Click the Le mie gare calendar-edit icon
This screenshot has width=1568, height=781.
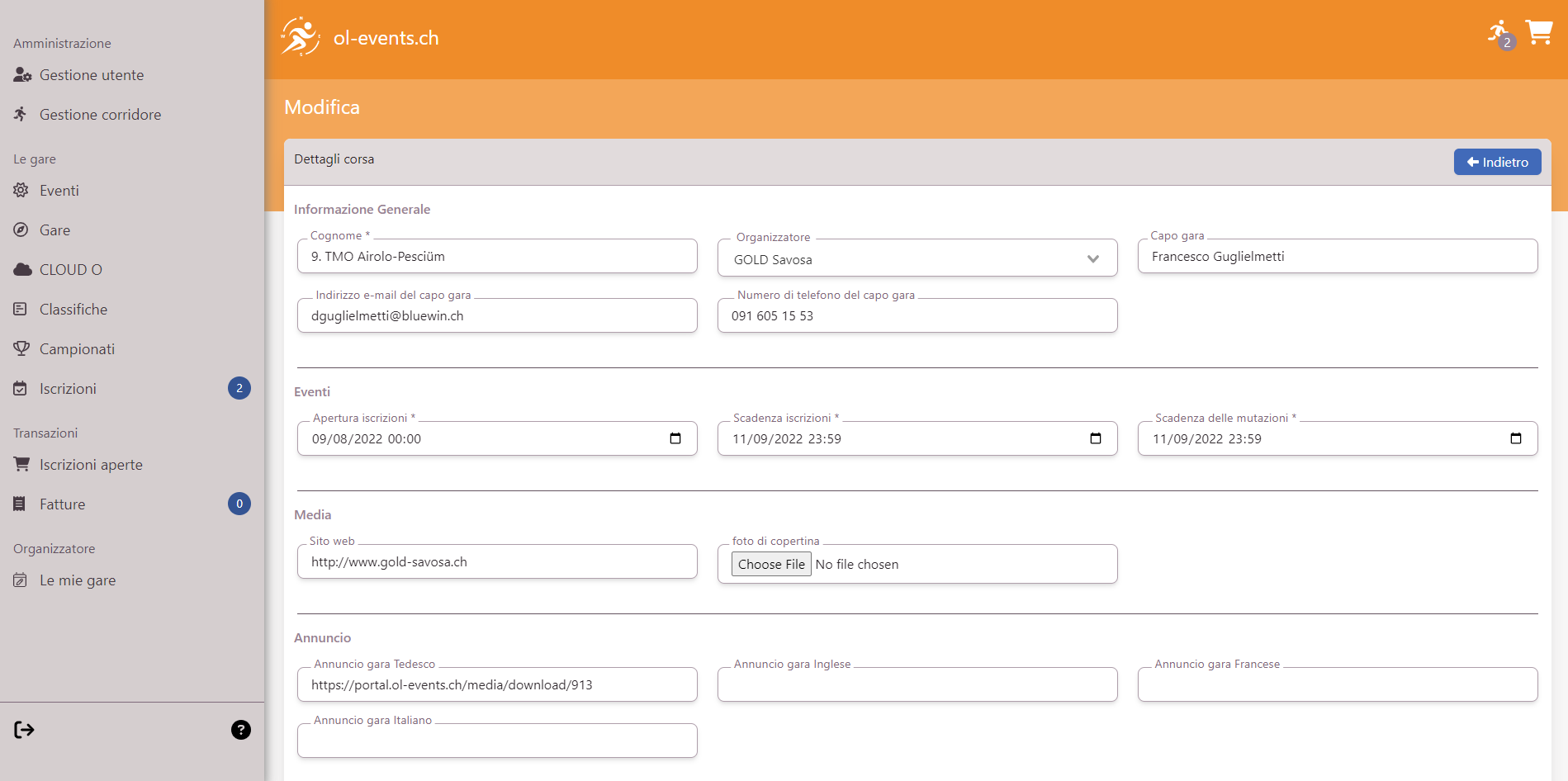[21, 580]
